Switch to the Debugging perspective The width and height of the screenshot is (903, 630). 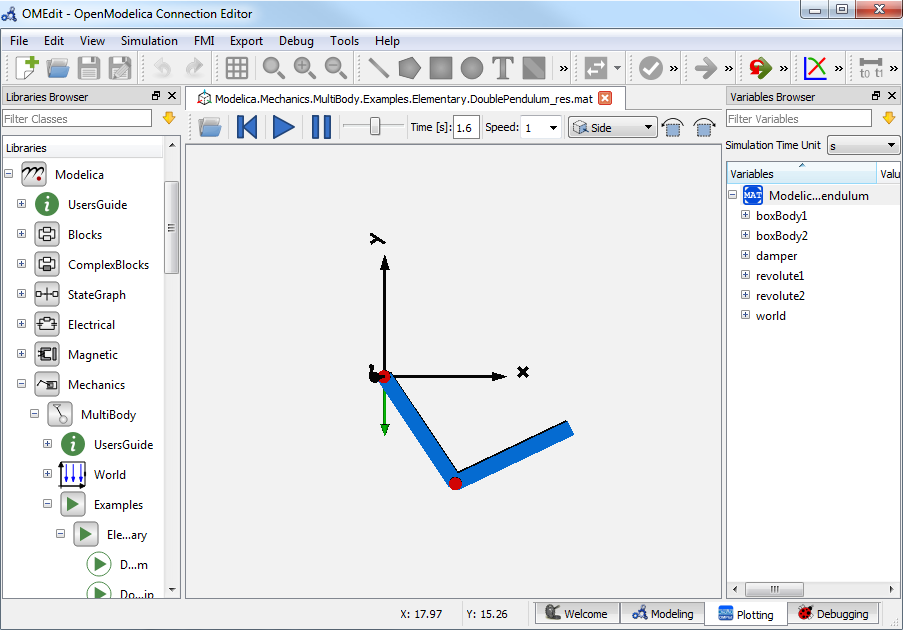pos(832,613)
